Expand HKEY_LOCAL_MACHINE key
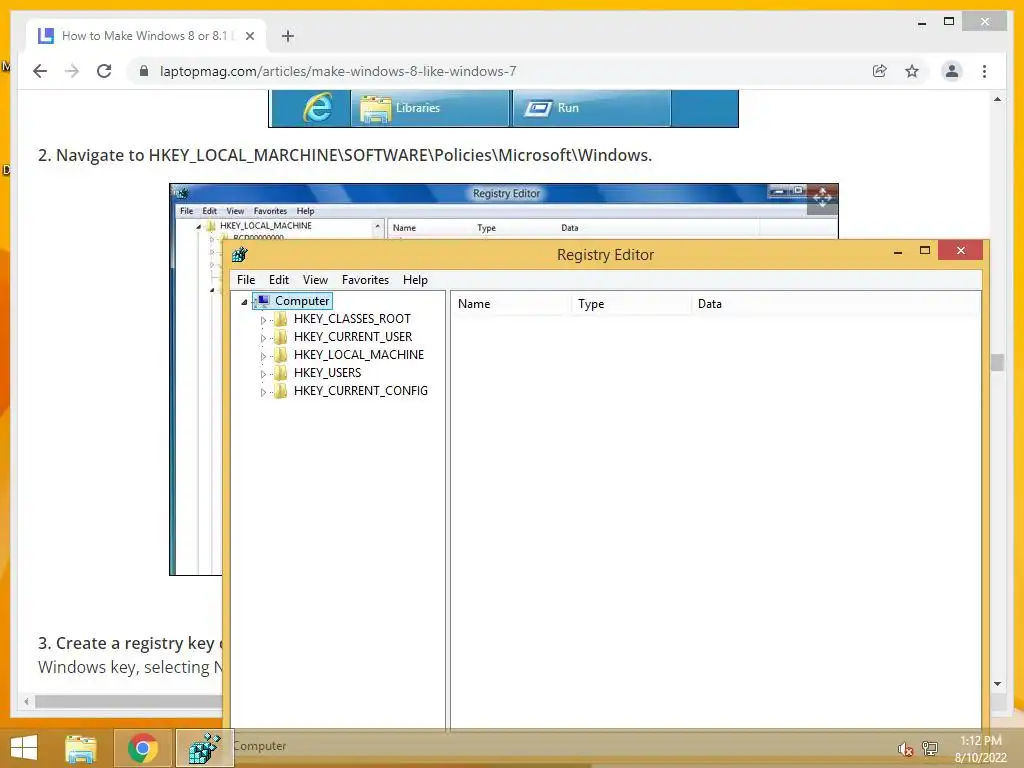1024x768 pixels. tap(263, 356)
